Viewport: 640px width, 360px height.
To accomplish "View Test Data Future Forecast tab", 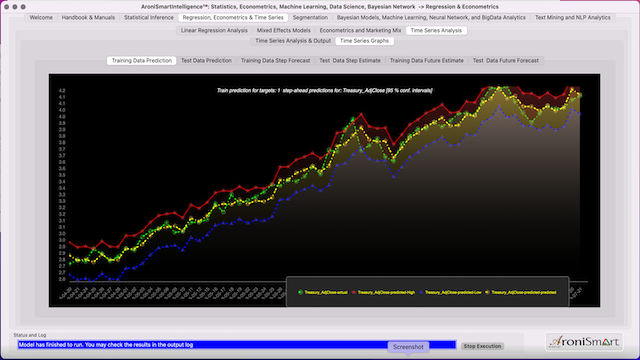I will (x=506, y=60).
